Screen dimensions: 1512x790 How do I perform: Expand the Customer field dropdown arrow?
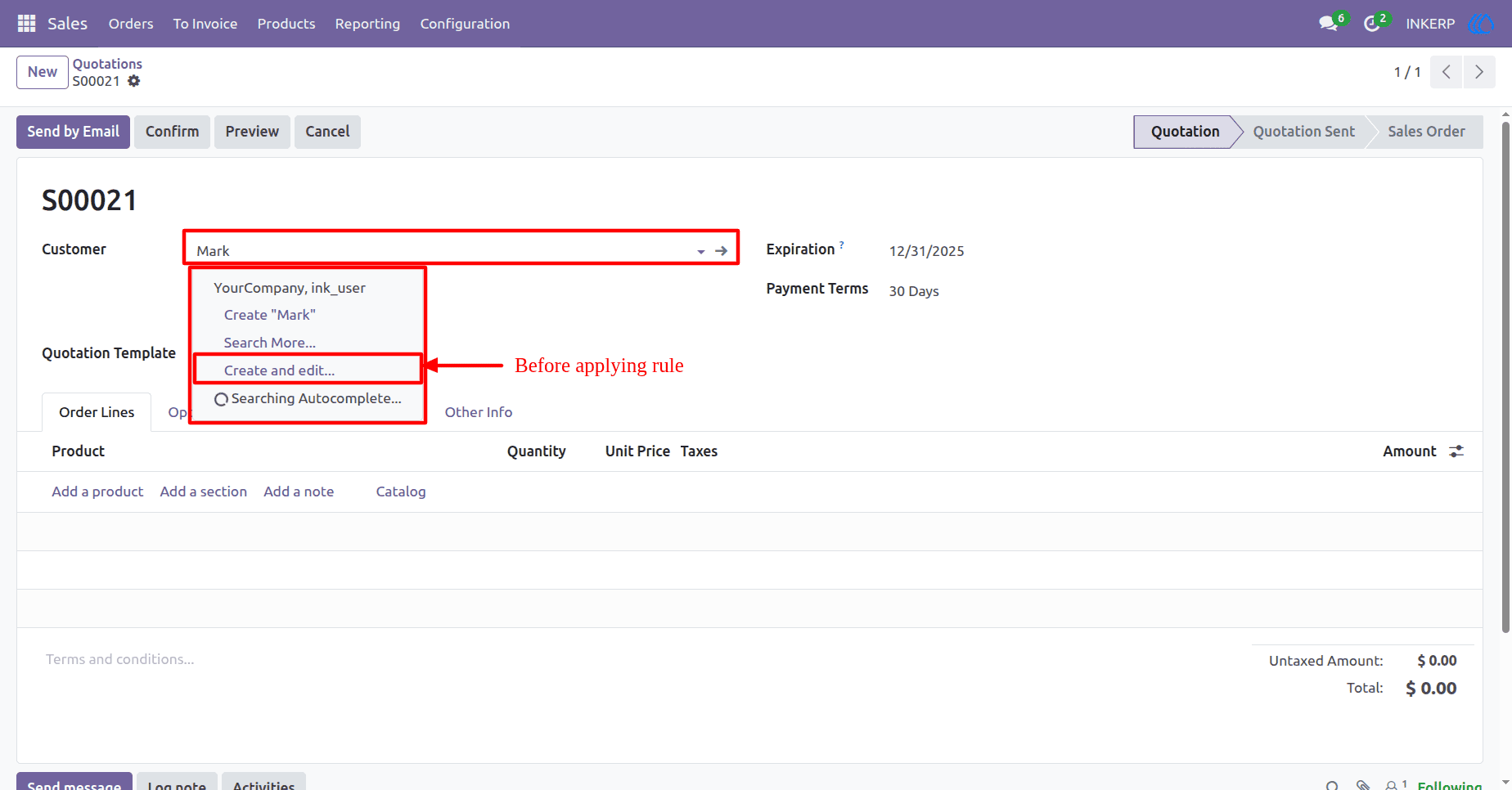[x=701, y=252]
